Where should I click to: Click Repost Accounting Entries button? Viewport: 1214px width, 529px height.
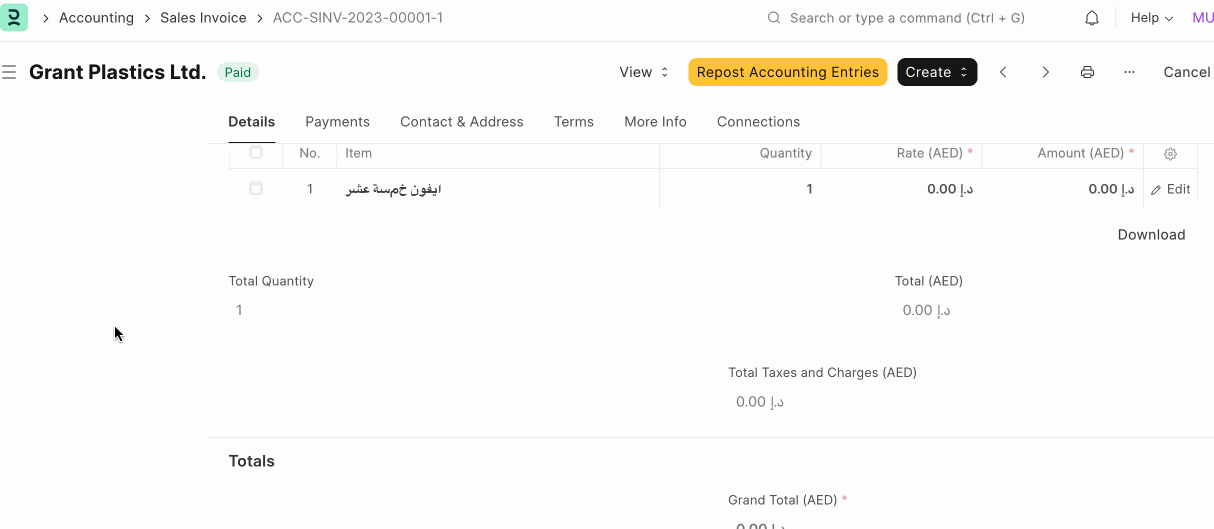point(787,72)
